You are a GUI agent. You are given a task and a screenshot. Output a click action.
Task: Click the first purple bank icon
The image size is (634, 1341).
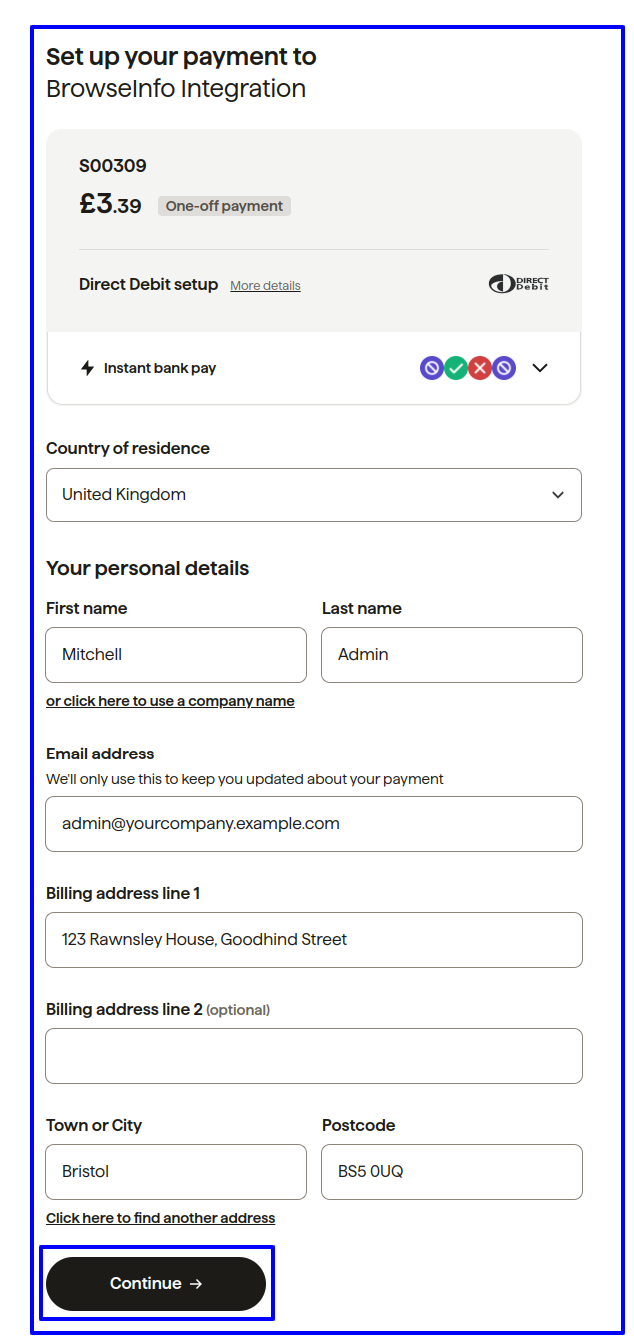coord(432,368)
